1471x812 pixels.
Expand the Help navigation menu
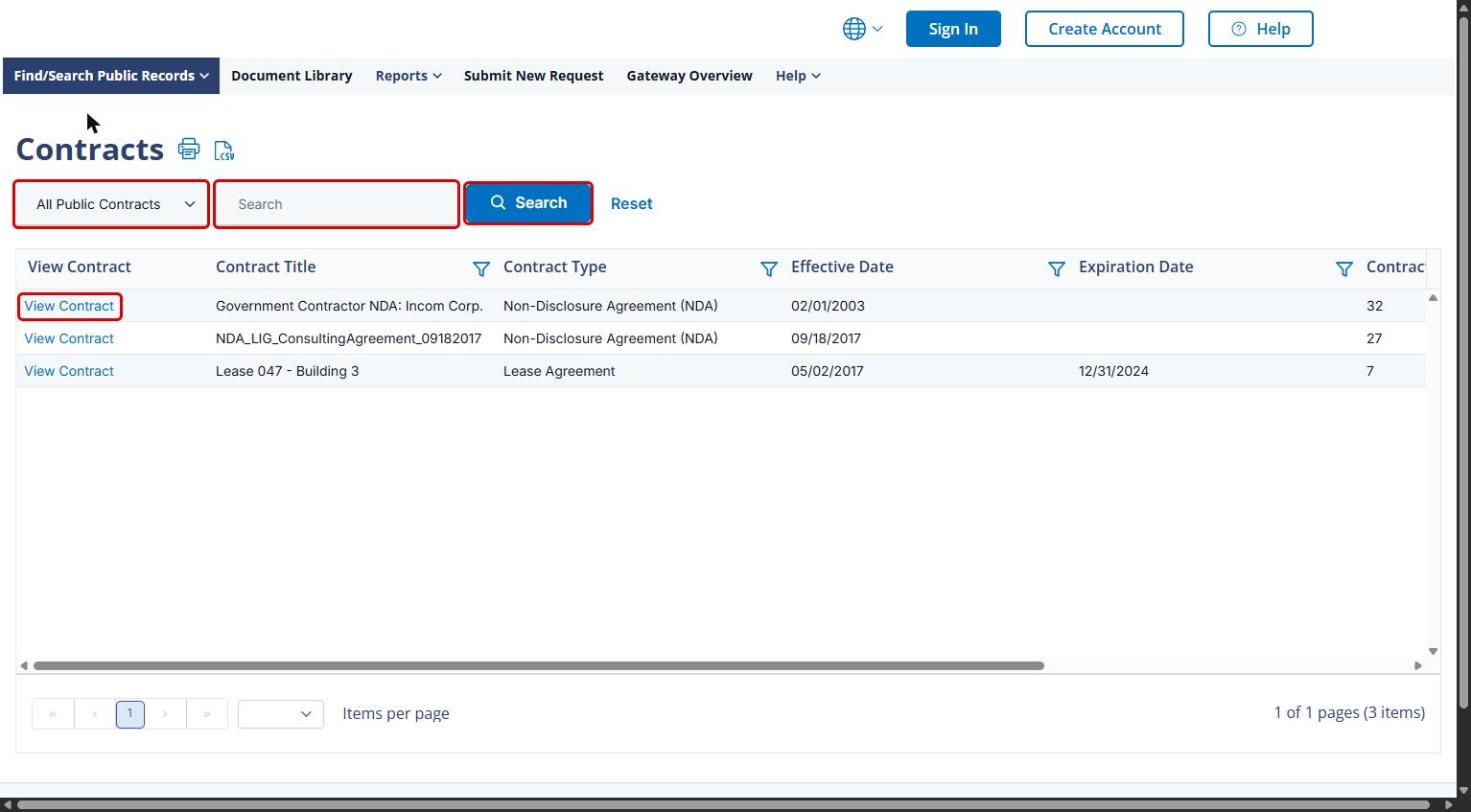tap(798, 76)
